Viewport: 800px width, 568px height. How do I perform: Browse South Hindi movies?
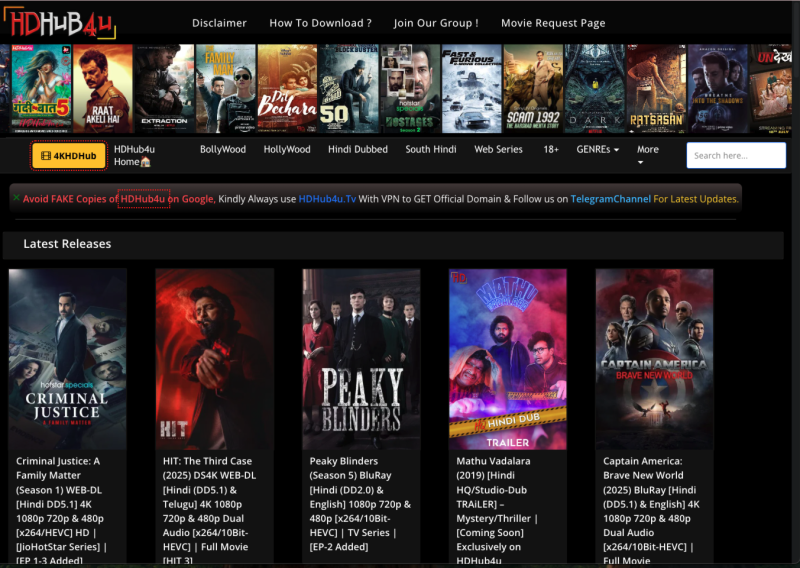pos(431,150)
